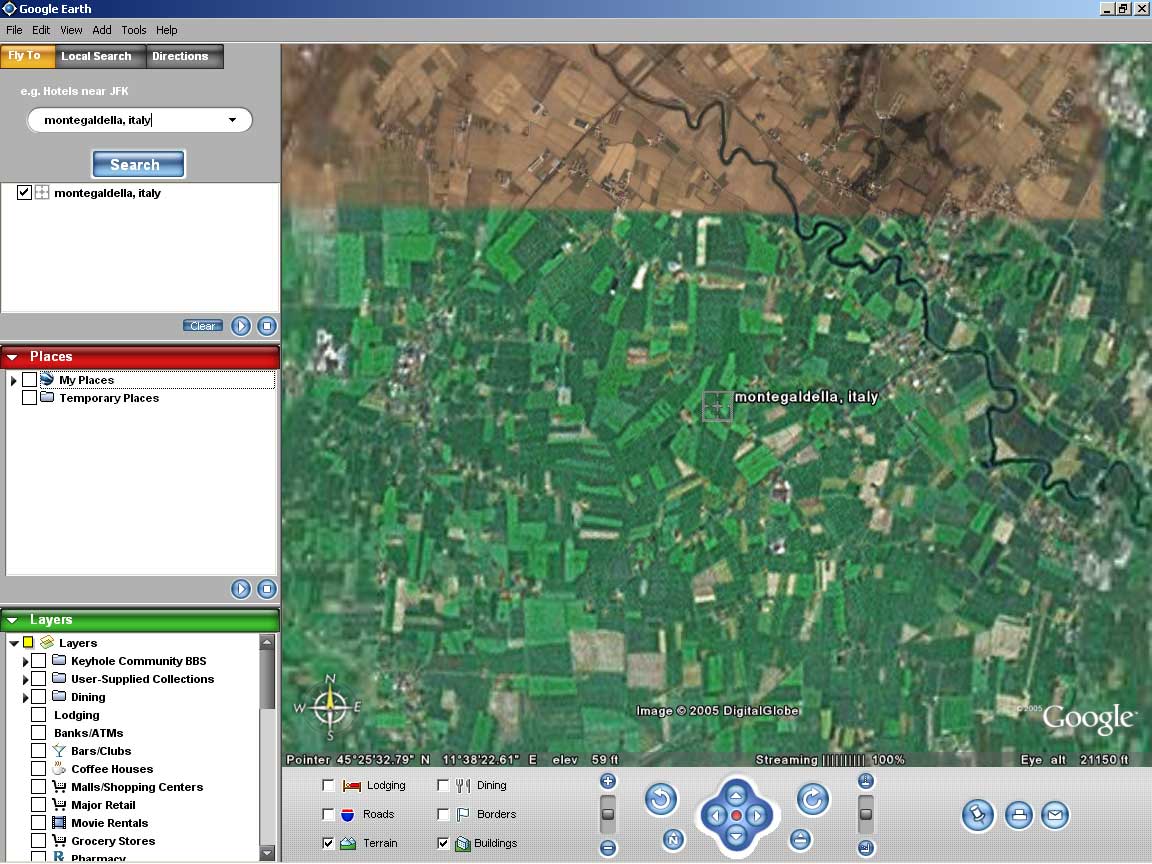This screenshot has height=864, width=1152.
Task: Enable the bottom toolbar Dining checkbox
Action: pyautogui.click(x=443, y=785)
